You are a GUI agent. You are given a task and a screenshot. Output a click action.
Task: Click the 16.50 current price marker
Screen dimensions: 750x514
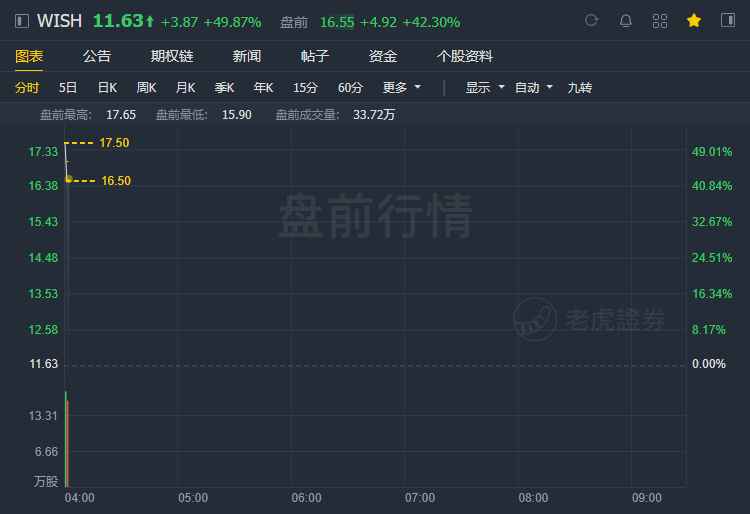(116, 181)
